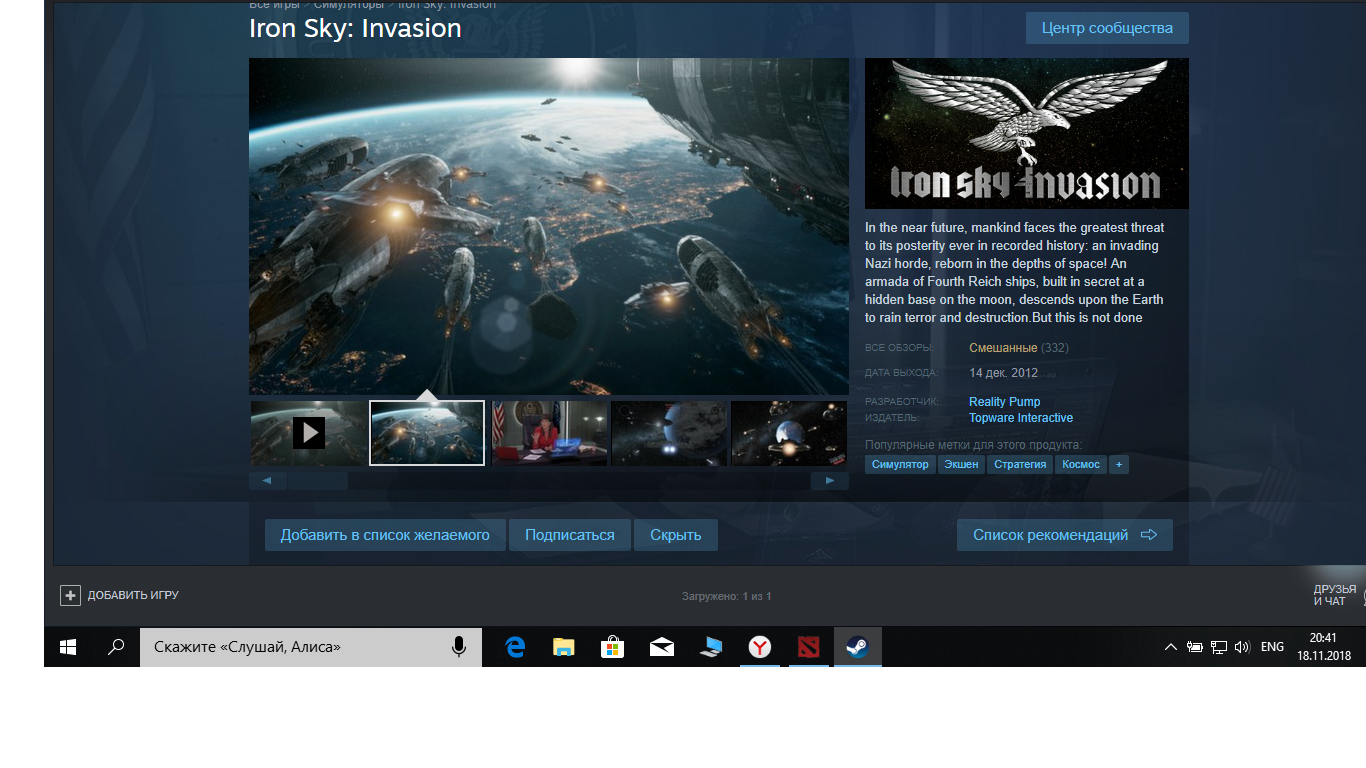Viewport: 1366px width, 768px height.
Task: Open Reality Pump developer link
Action: point(1004,401)
